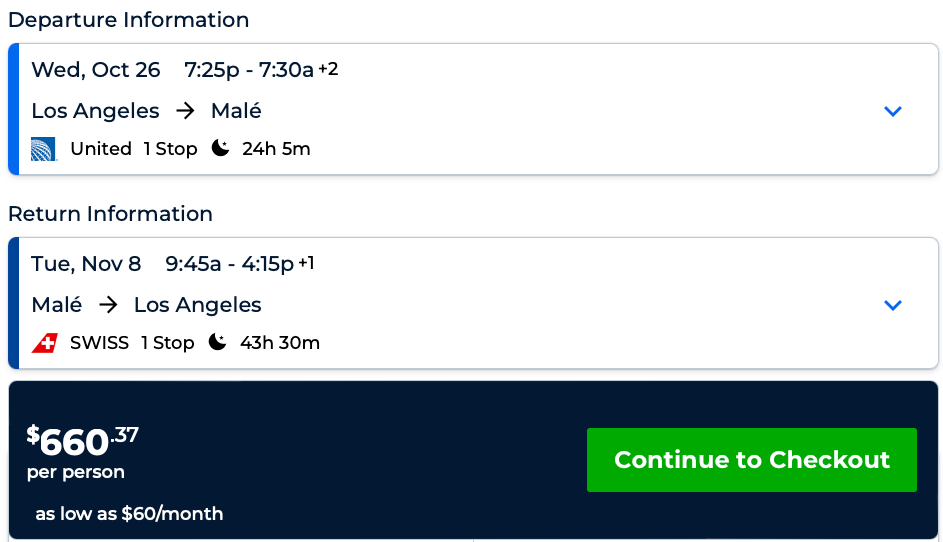The width and height of the screenshot is (943, 542).
Task: Click the 7:25p - 7:30a departure times
Action: point(249,70)
